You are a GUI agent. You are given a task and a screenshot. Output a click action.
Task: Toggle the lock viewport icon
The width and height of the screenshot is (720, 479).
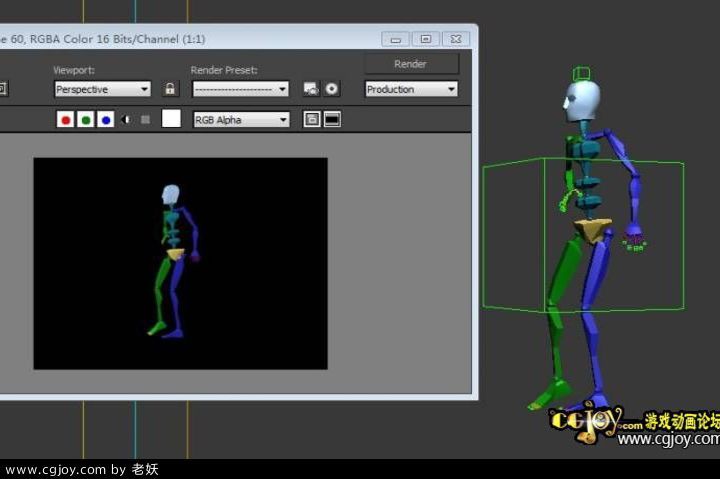coord(170,89)
